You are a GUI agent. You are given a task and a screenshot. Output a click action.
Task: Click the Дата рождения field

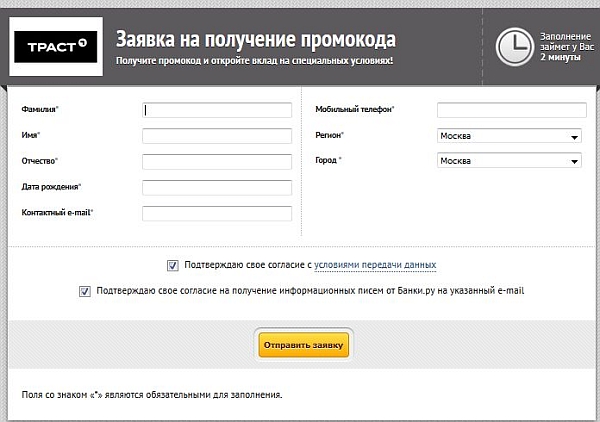tap(217, 187)
